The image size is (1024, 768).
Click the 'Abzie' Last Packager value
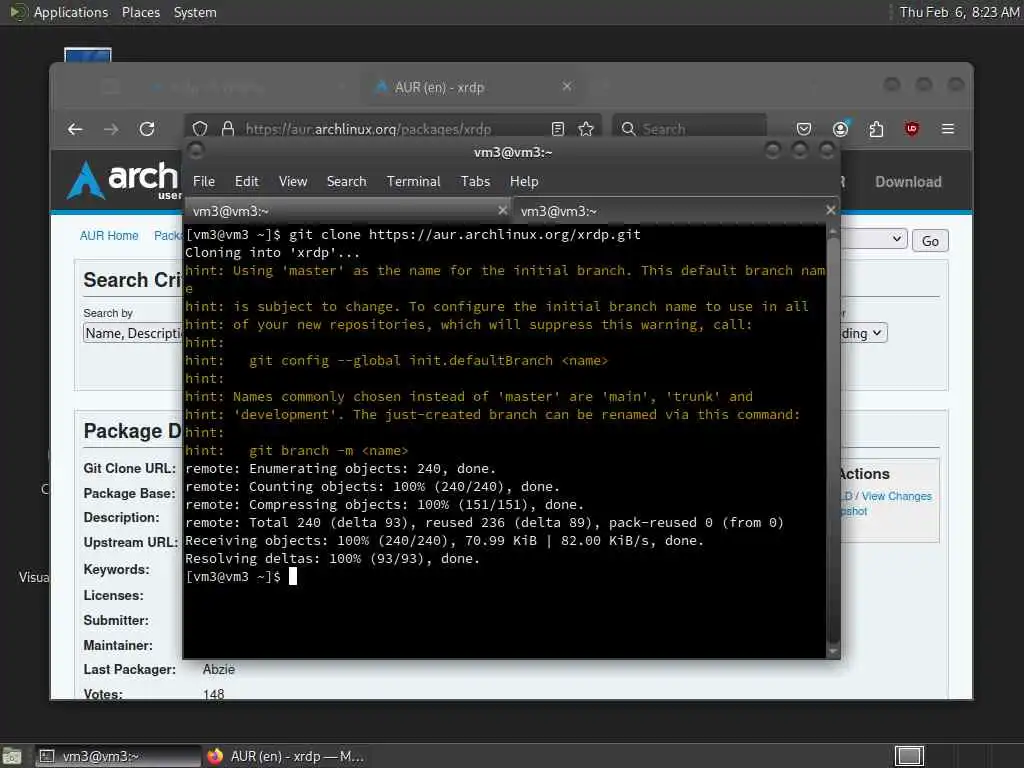[x=219, y=669]
